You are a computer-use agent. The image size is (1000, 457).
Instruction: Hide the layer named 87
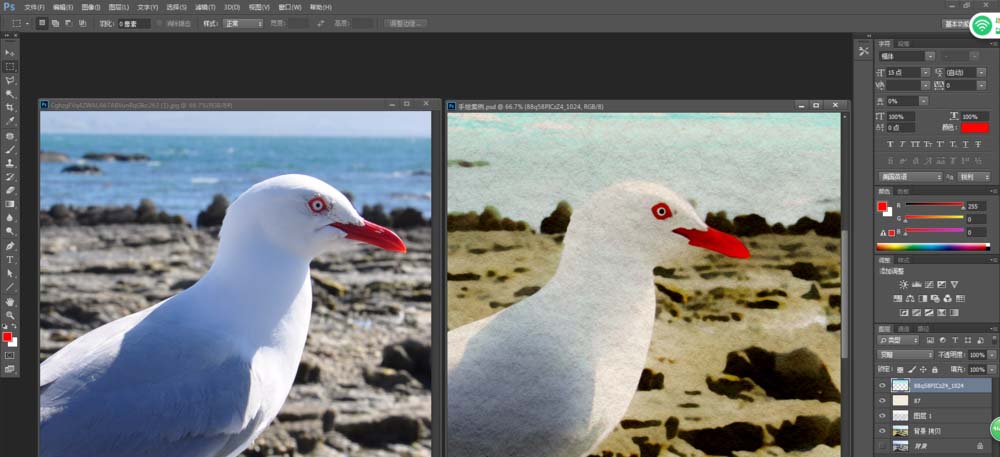click(x=882, y=400)
